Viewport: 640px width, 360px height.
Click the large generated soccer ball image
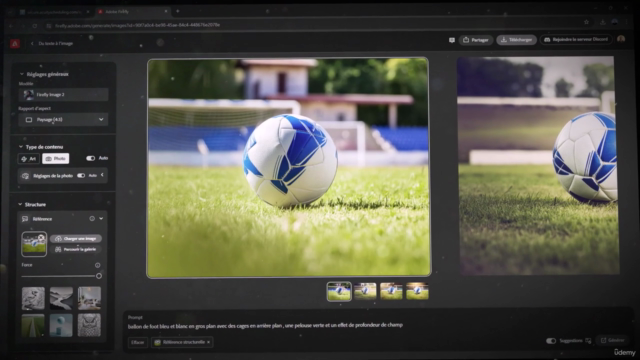coord(288,168)
